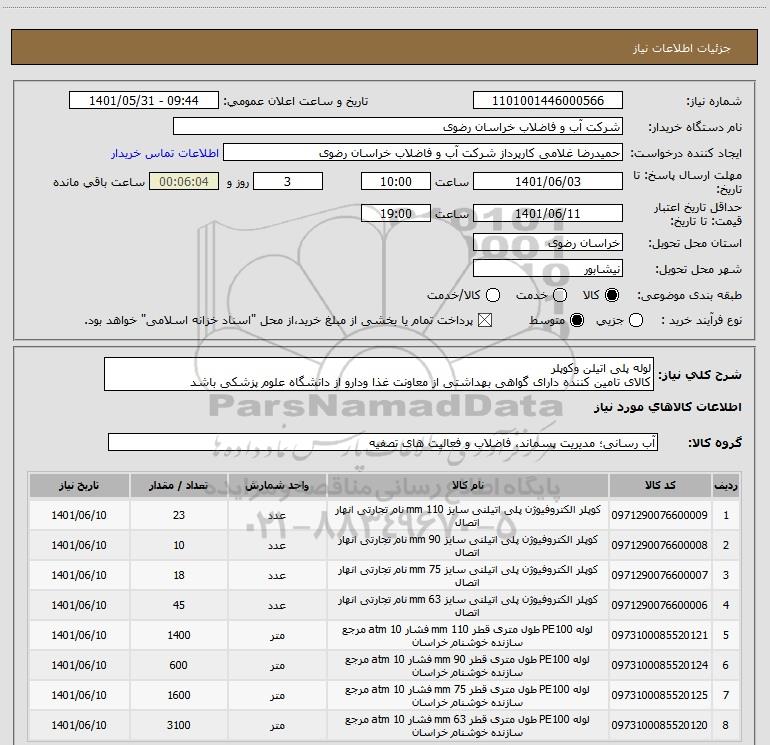Screen dimensions: 770x745
Task: Click the PE100 90 mm pipe item name
Action: (x=468, y=665)
